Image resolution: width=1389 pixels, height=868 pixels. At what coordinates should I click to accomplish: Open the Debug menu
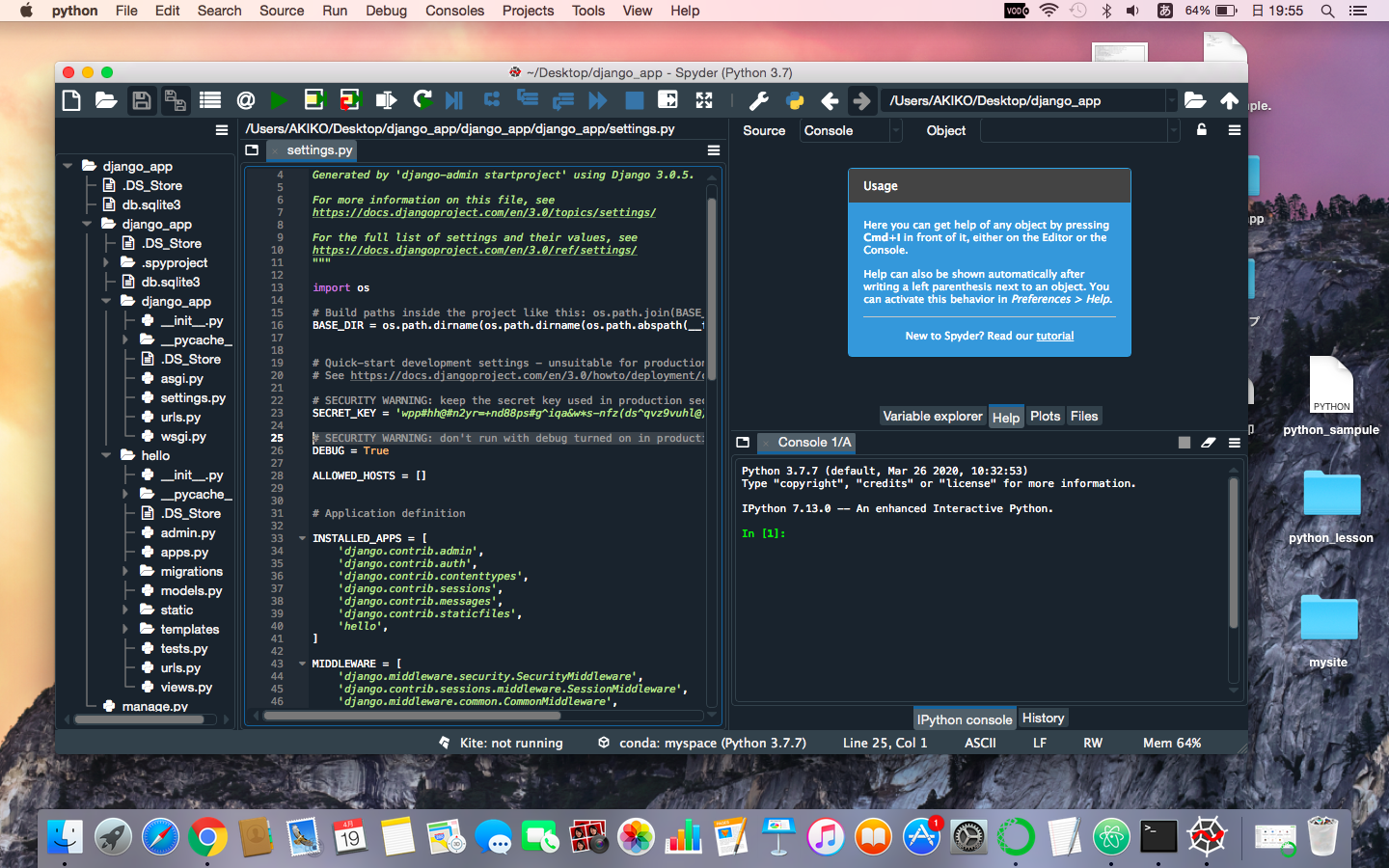[386, 11]
